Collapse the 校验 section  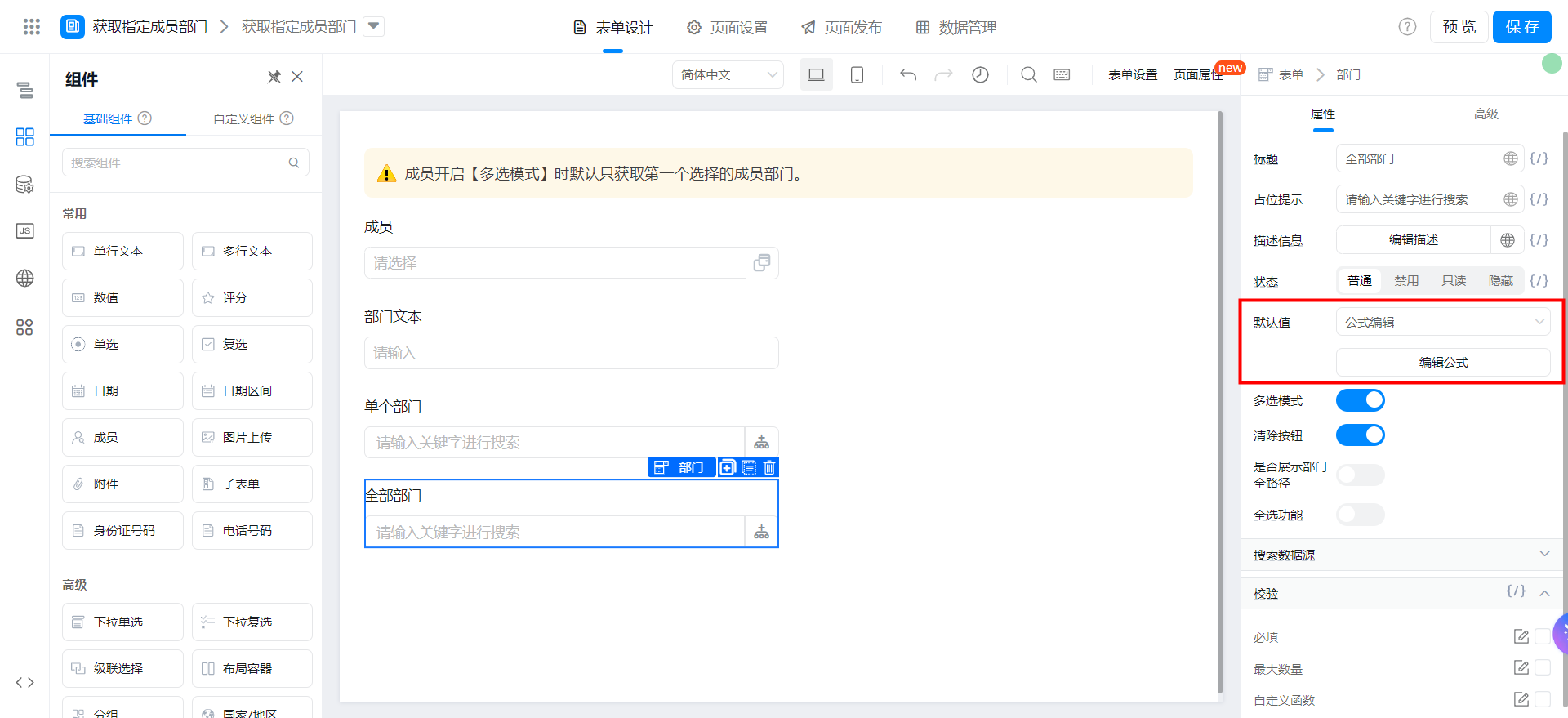1544,593
